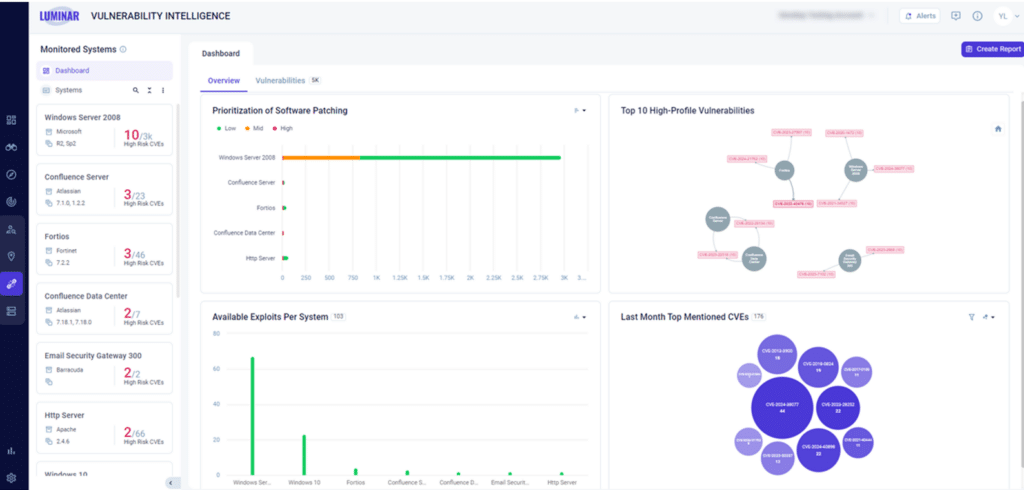The image size is (1024, 490).
Task: Open the Http Server system card
Action: (x=104, y=428)
